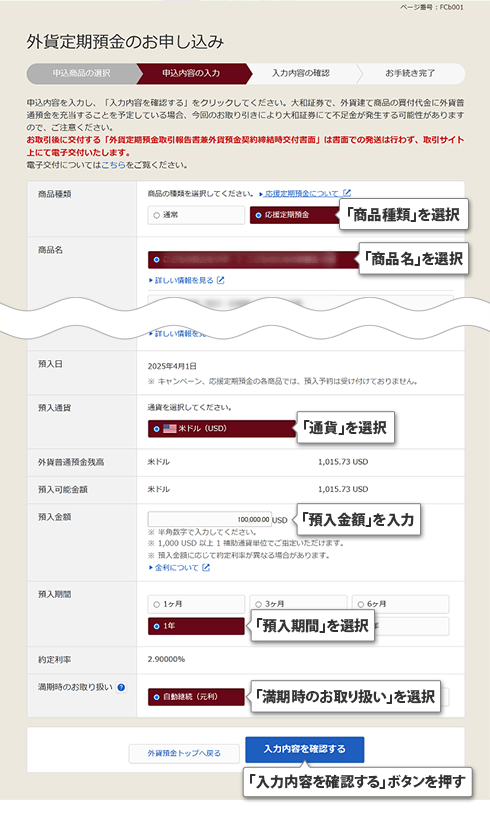The width and height of the screenshot is (490, 816).
Task: Click 外貨預金トップへ戻る button
Action: pyautogui.click(x=184, y=753)
